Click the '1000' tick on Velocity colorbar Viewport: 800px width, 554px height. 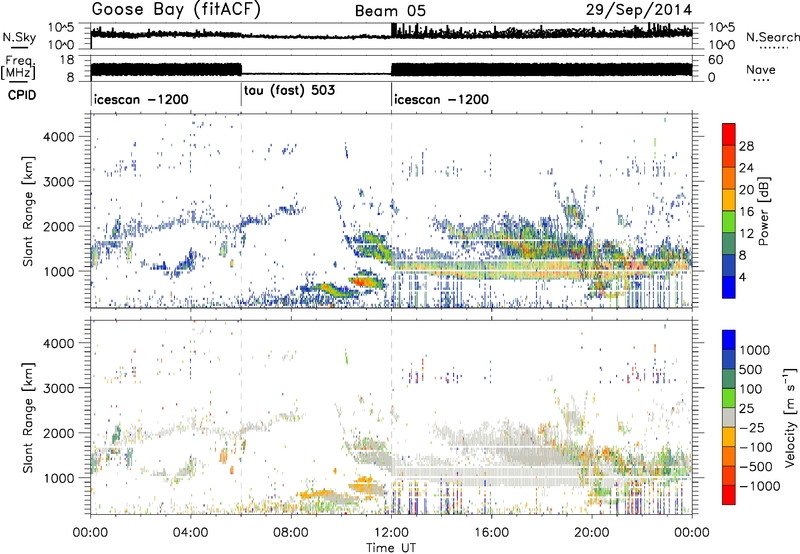(754, 350)
